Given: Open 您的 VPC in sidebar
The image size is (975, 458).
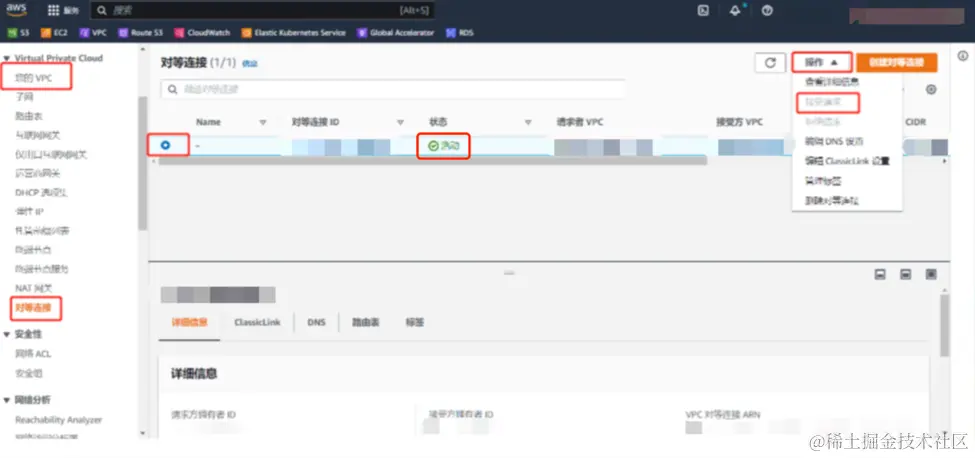Looking at the screenshot, I should pos(34,78).
